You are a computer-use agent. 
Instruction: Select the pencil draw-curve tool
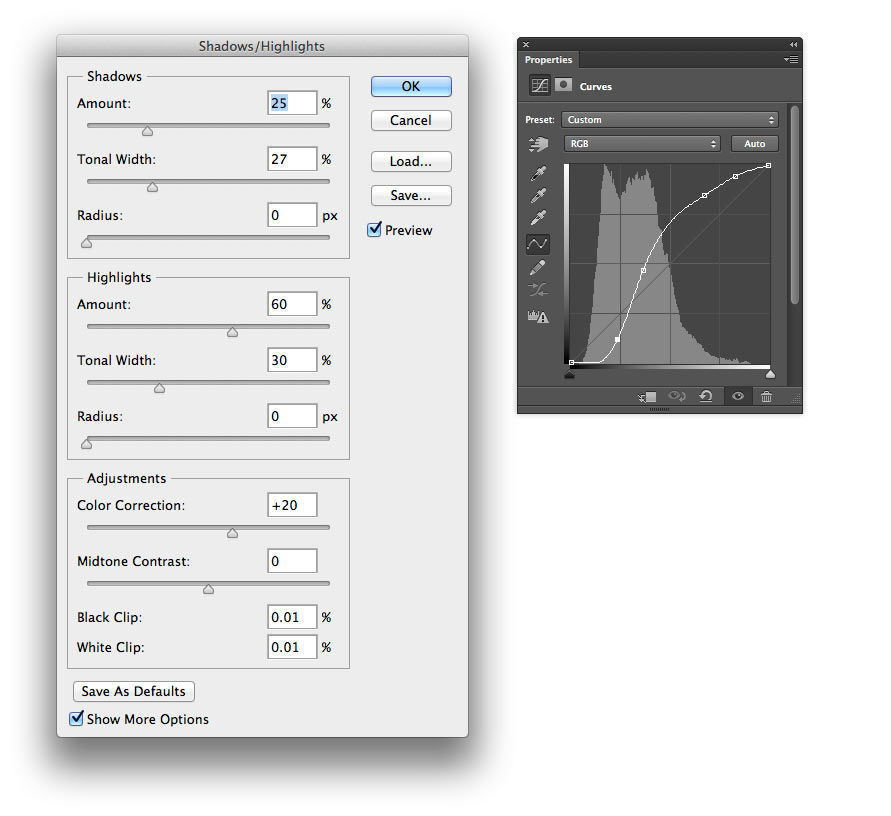[538, 268]
